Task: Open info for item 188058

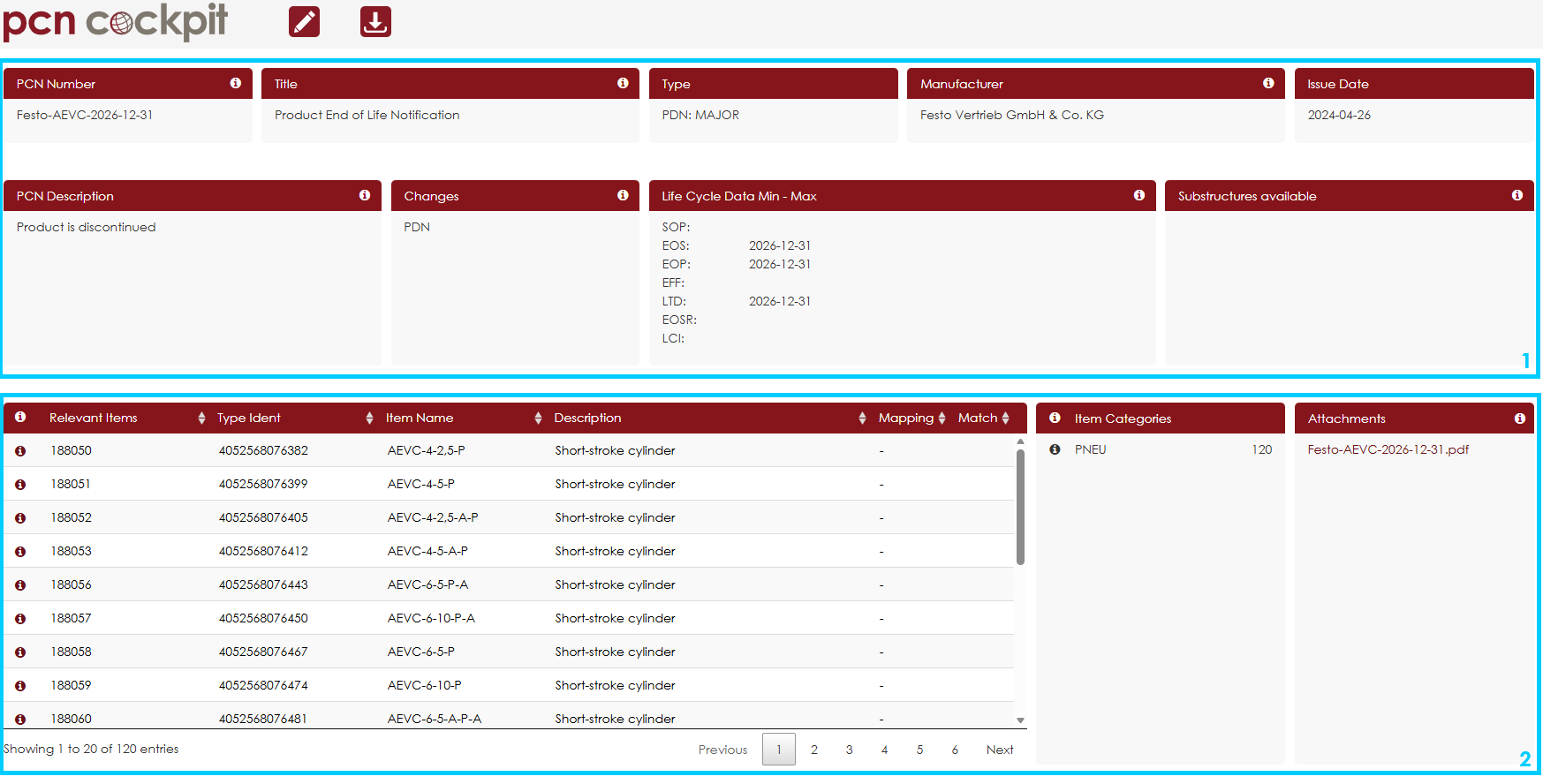Action: tap(20, 652)
